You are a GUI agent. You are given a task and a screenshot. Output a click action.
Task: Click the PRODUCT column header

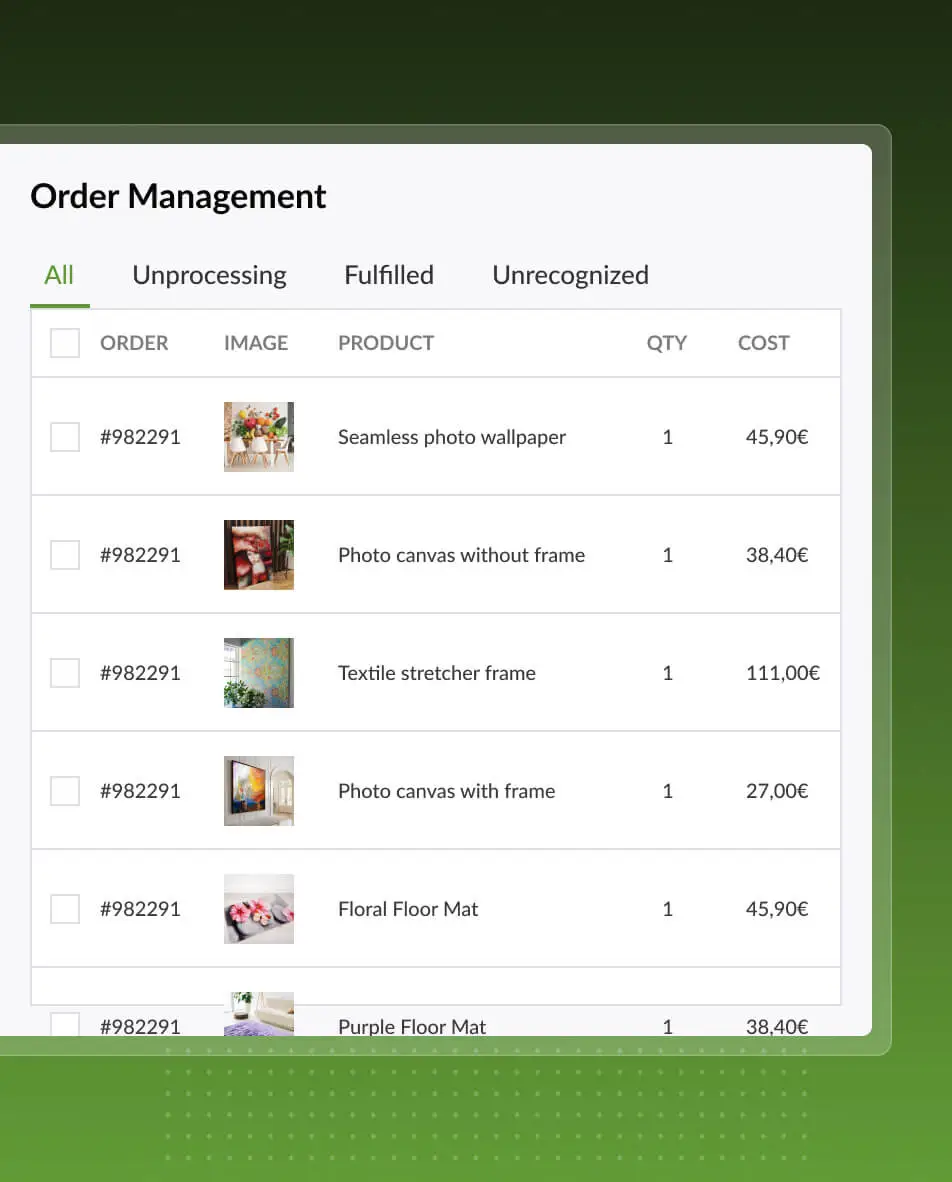(x=386, y=343)
